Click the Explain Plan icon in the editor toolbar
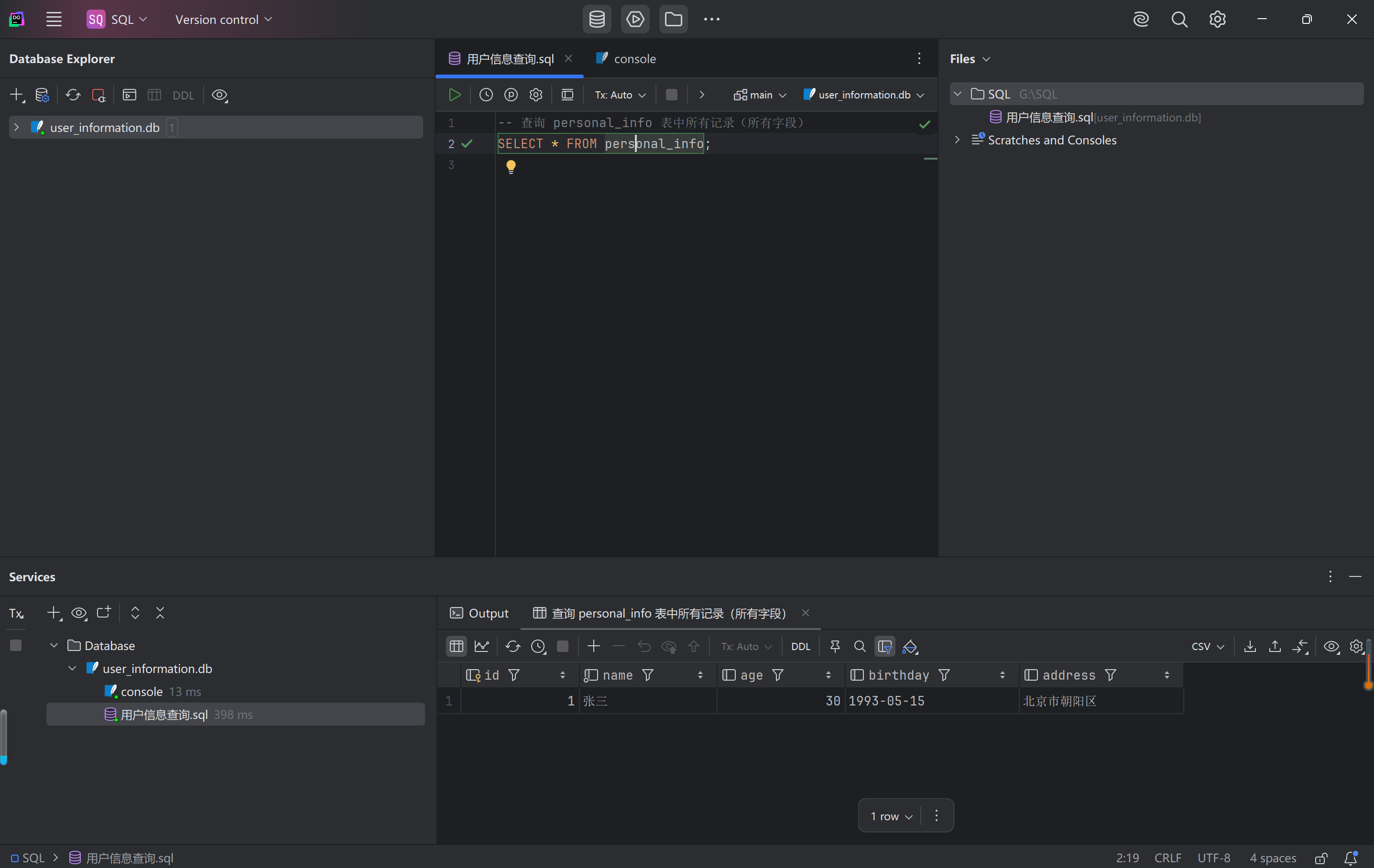This screenshot has width=1374, height=868. 511,95
